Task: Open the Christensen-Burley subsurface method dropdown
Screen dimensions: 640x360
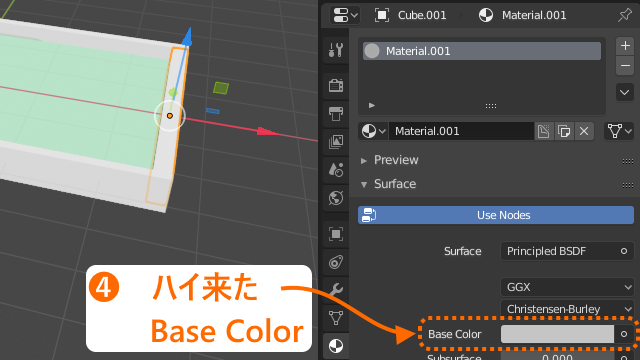Action: (x=567, y=309)
